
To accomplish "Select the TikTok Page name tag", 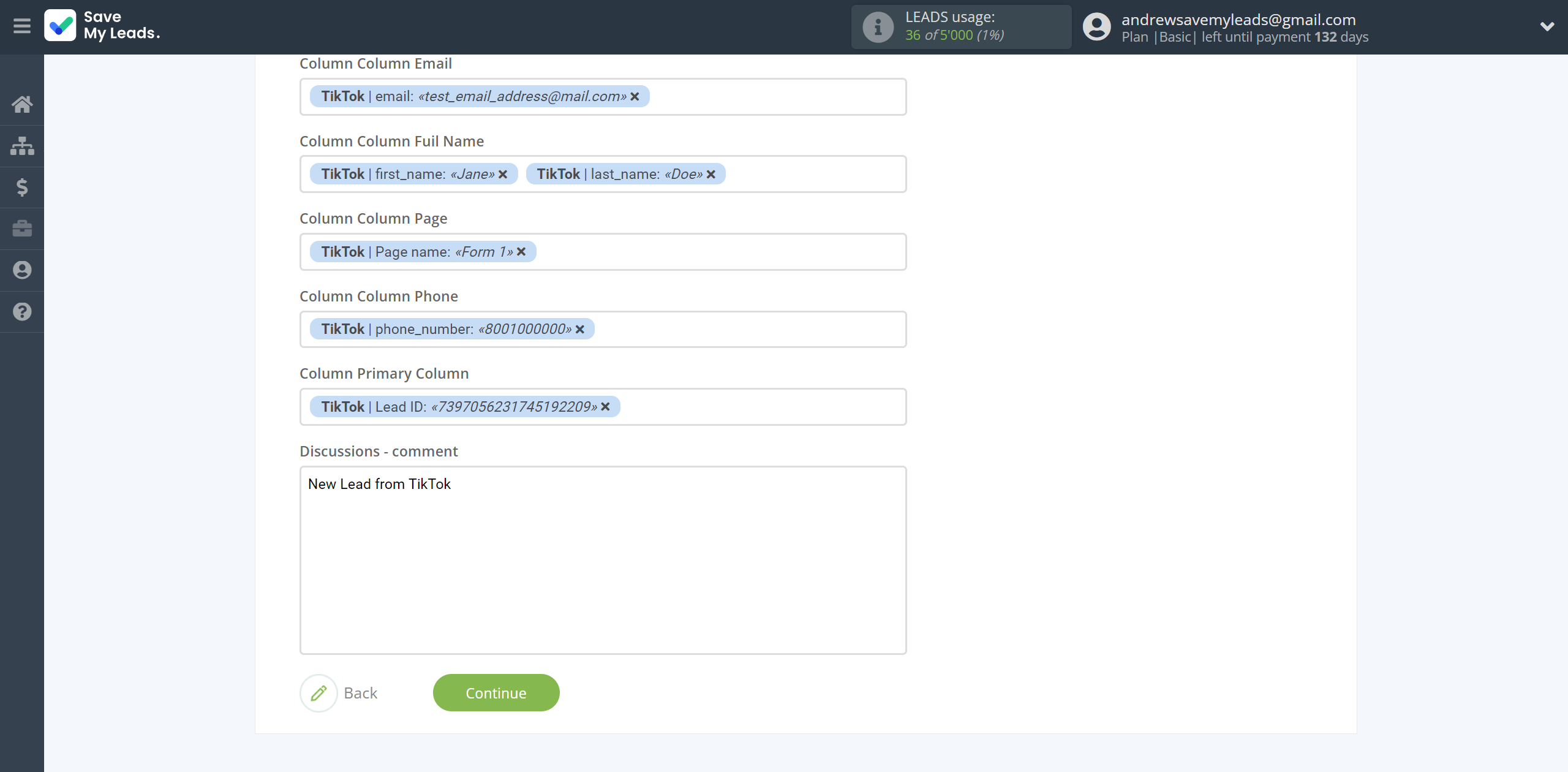I will click(x=423, y=252).
